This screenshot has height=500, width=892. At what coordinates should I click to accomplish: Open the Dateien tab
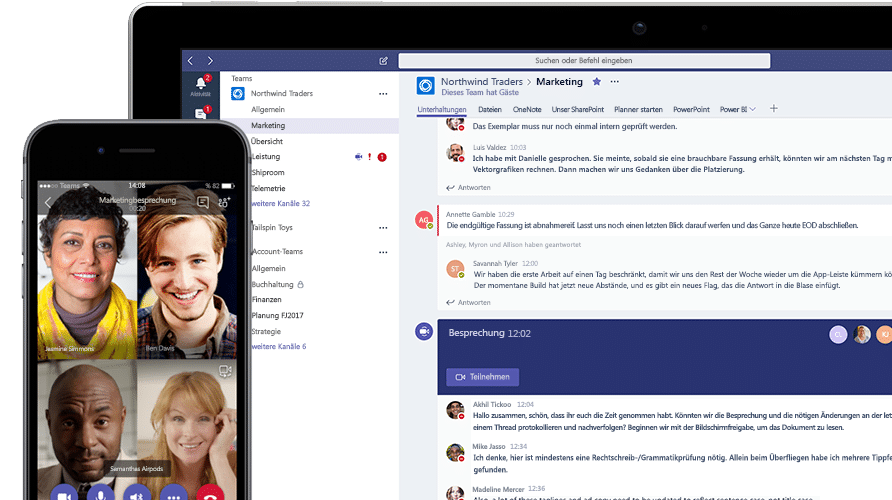(490, 109)
